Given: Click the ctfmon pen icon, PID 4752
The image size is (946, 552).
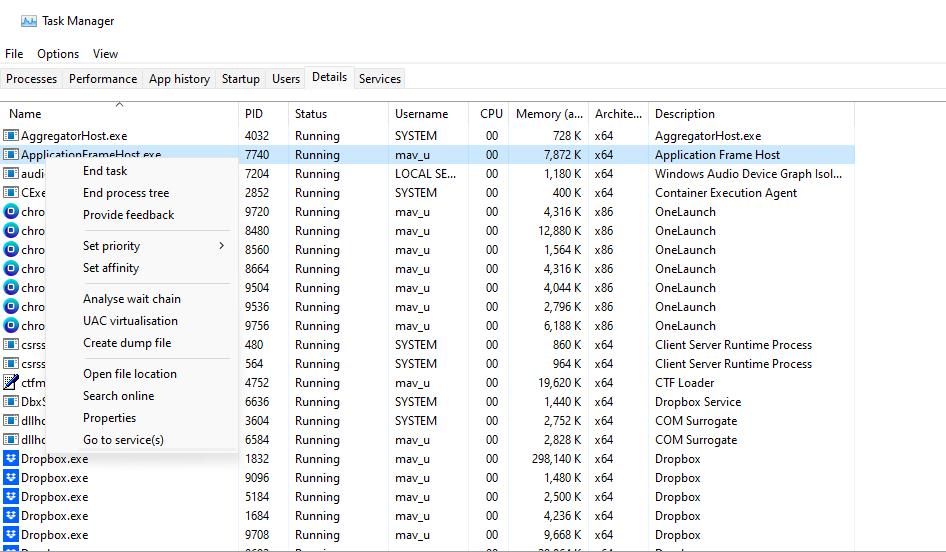Looking at the screenshot, I should tap(12, 383).
